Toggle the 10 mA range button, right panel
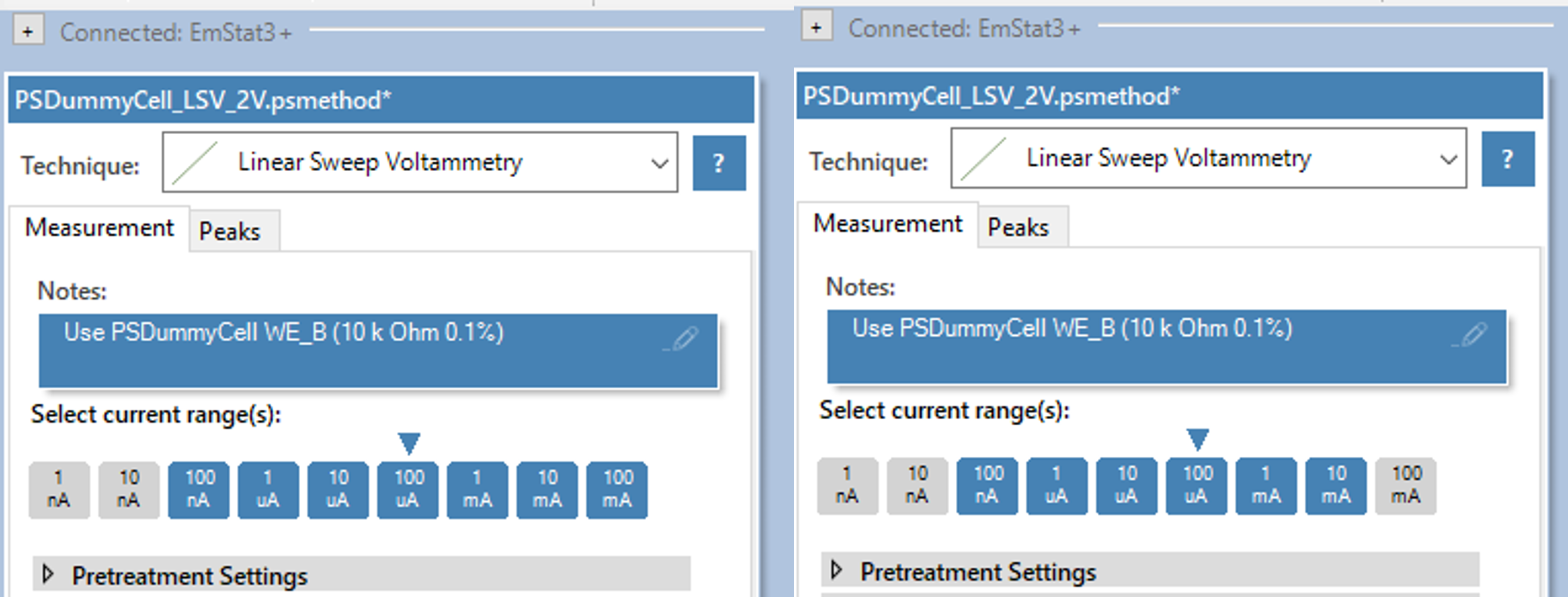This screenshot has width=1568, height=597. point(1335,485)
